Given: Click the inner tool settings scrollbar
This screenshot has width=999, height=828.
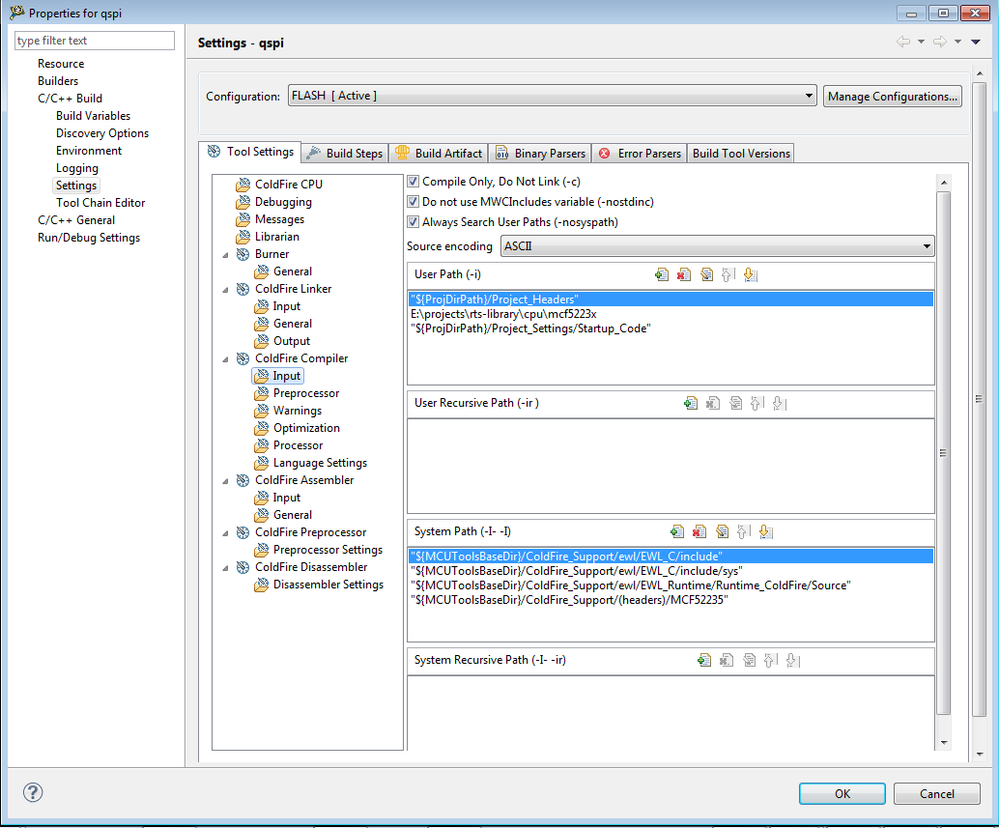Looking at the screenshot, I should coord(944,453).
